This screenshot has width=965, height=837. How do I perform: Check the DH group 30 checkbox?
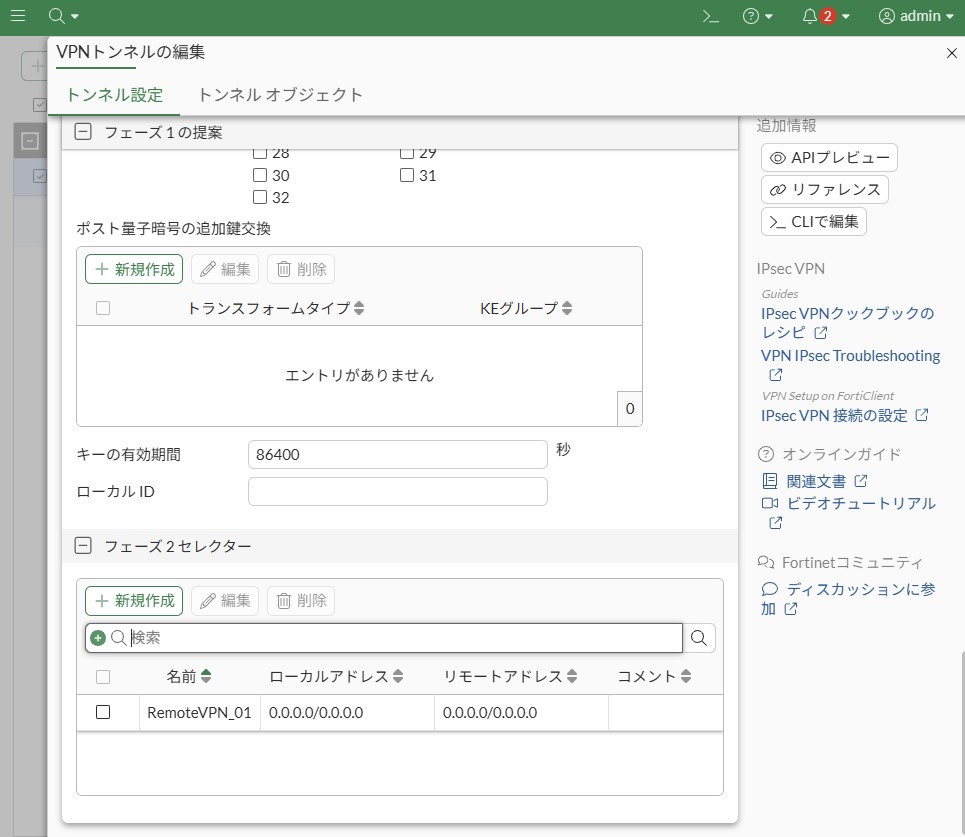pyautogui.click(x=260, y=175)
